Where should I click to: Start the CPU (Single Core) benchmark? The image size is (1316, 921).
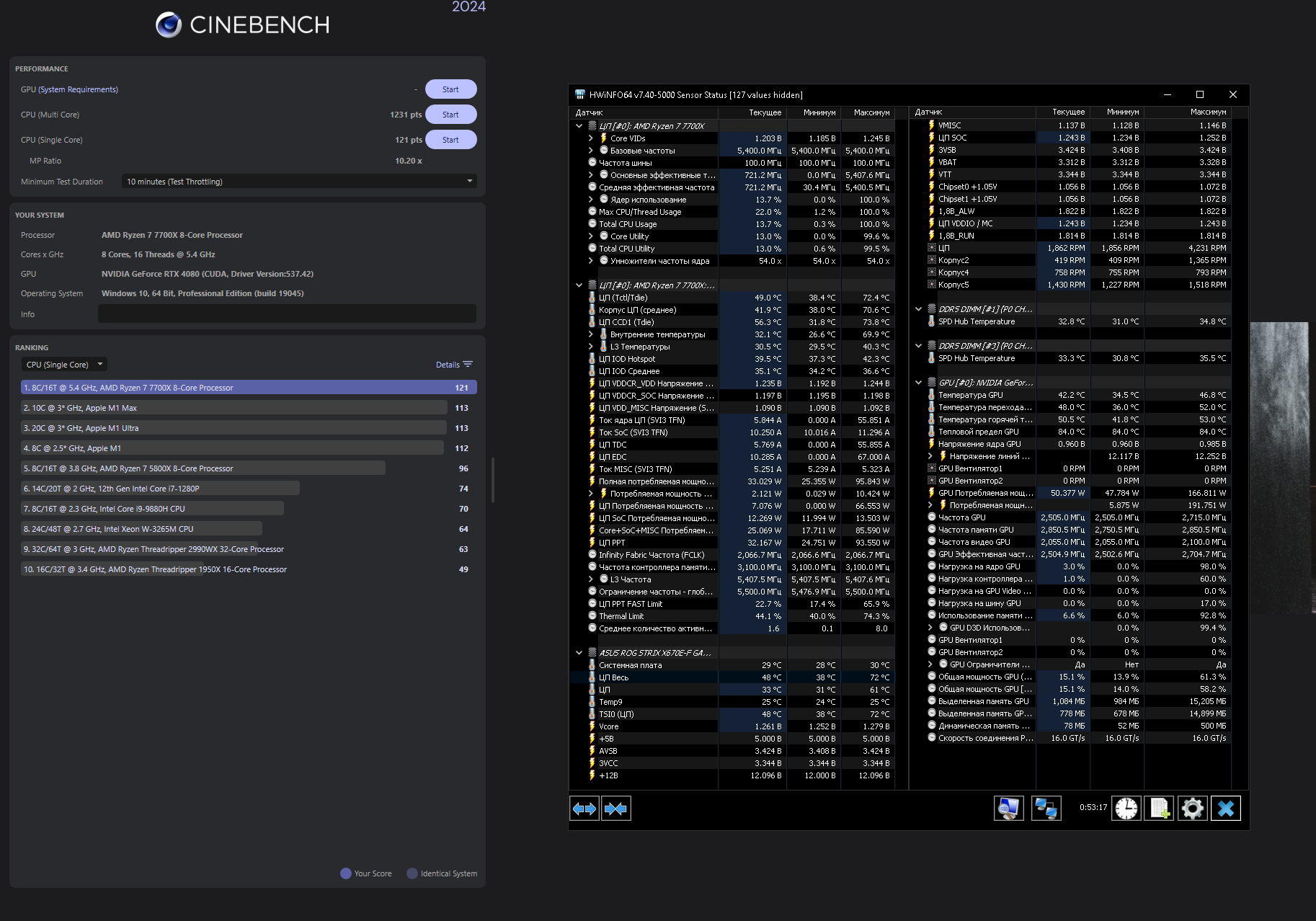tap(450, 140)
